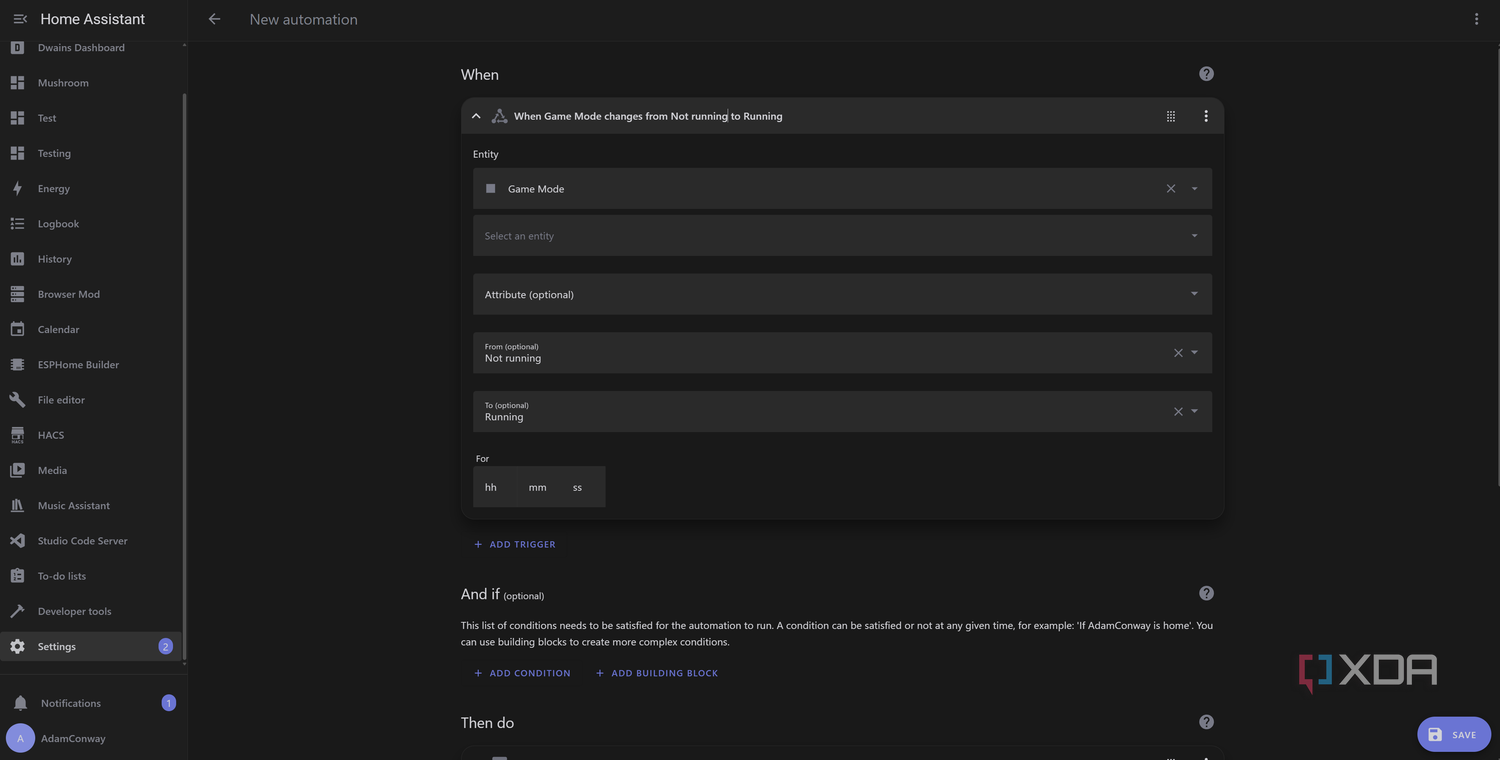Open History from the sidebar

pyautogui.click(x=92, y=259)
